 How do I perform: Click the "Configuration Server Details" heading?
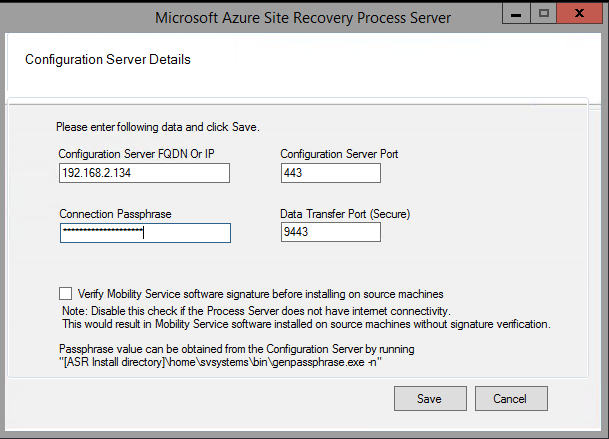108,59
